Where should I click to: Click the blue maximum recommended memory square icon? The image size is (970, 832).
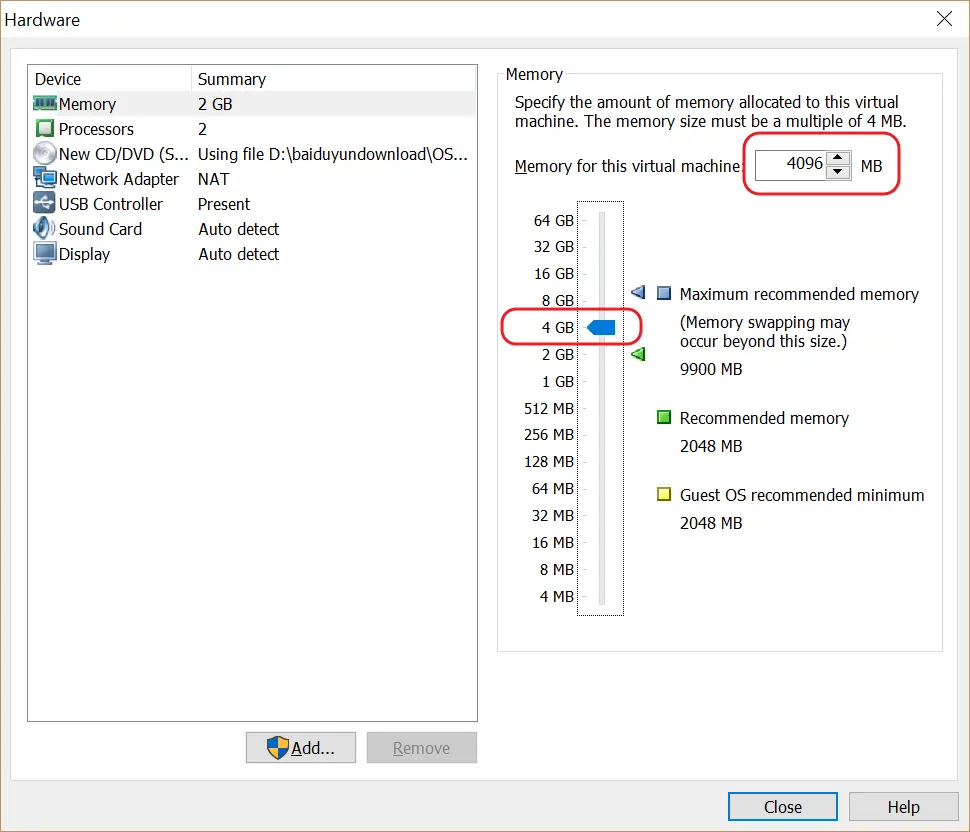click(x=662, y=294)
